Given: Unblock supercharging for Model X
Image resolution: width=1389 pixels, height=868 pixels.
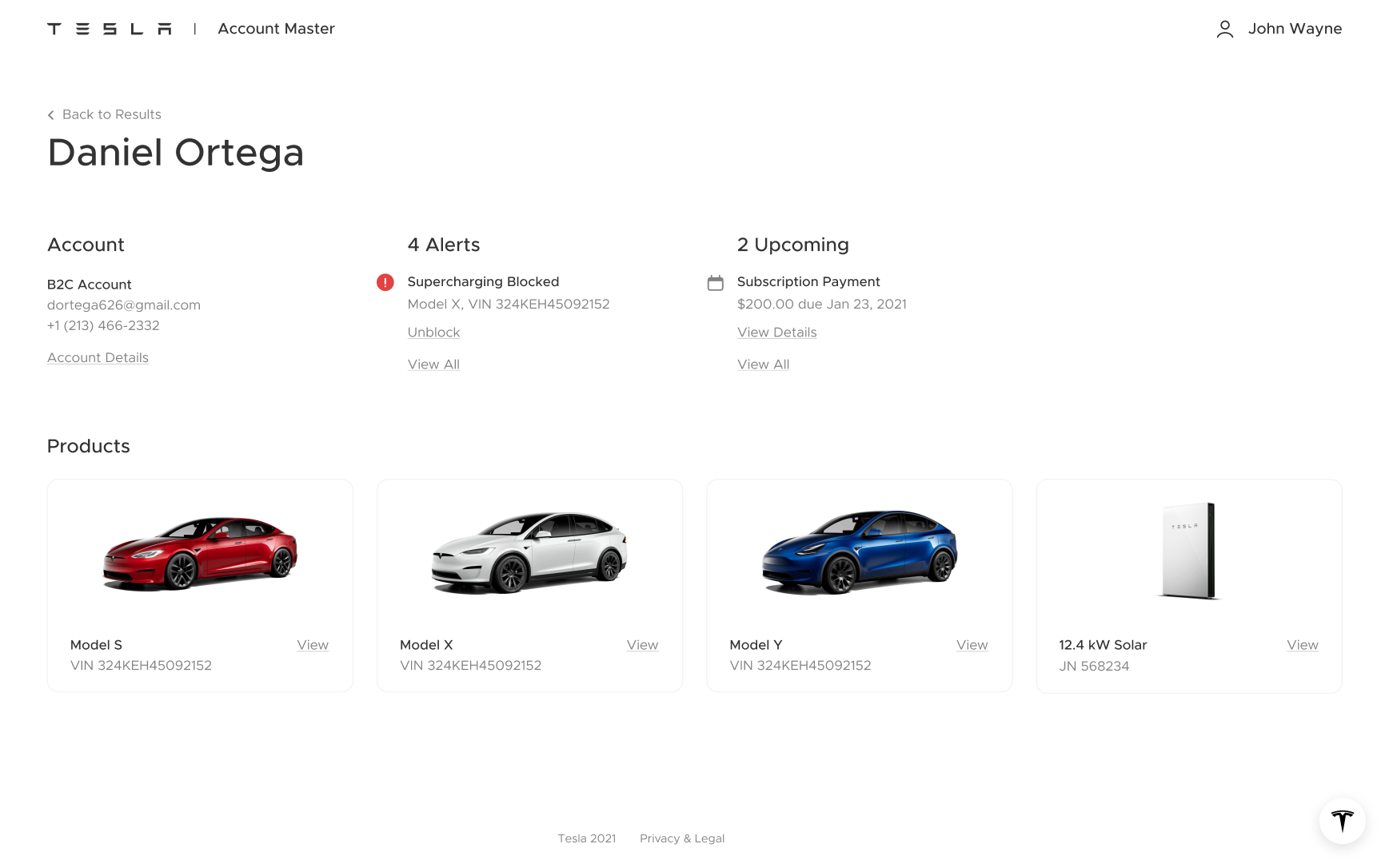Looking at the screenshot, I should pos(433,332).
